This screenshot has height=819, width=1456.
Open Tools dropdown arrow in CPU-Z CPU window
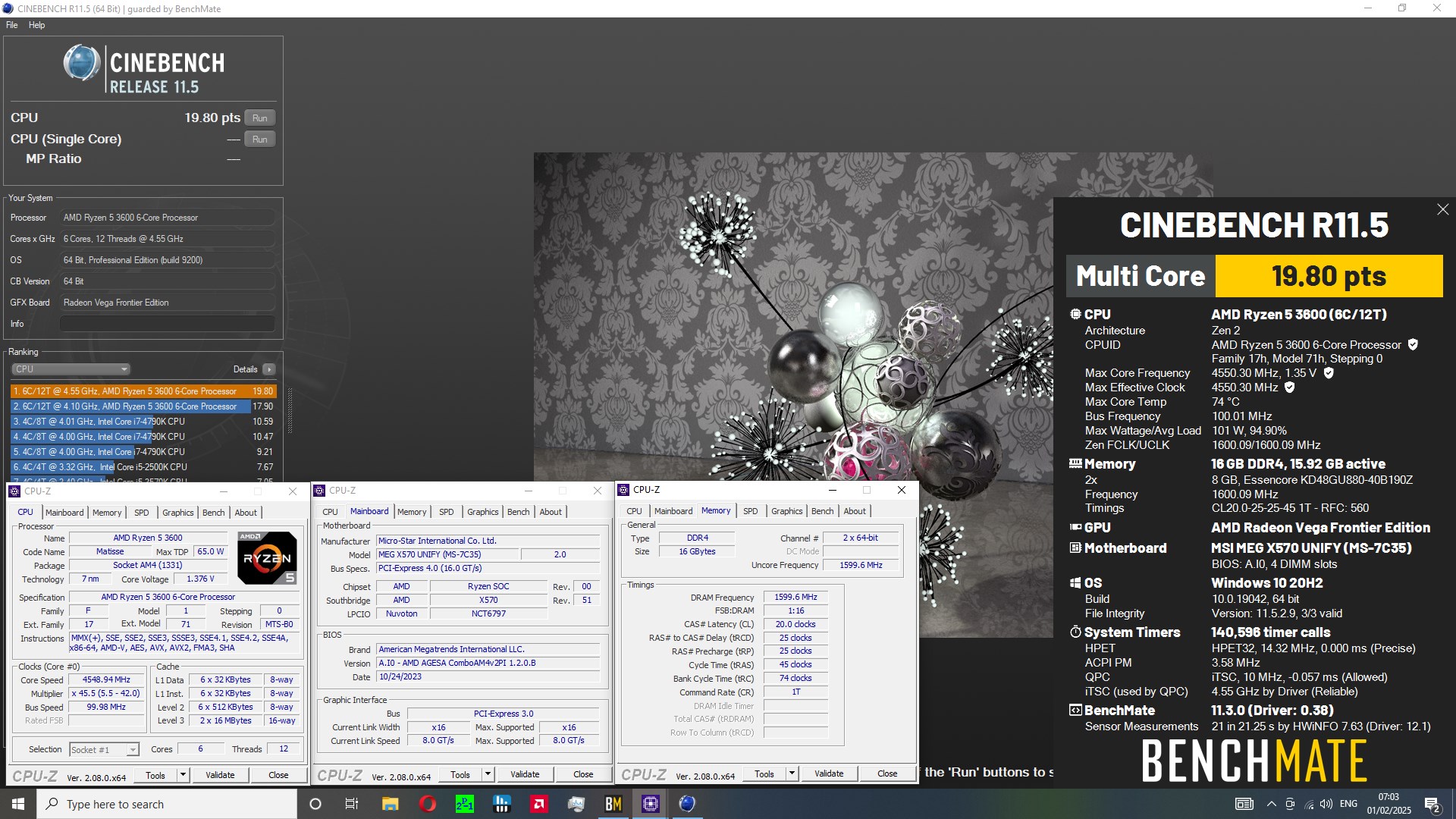click(183, 775)
